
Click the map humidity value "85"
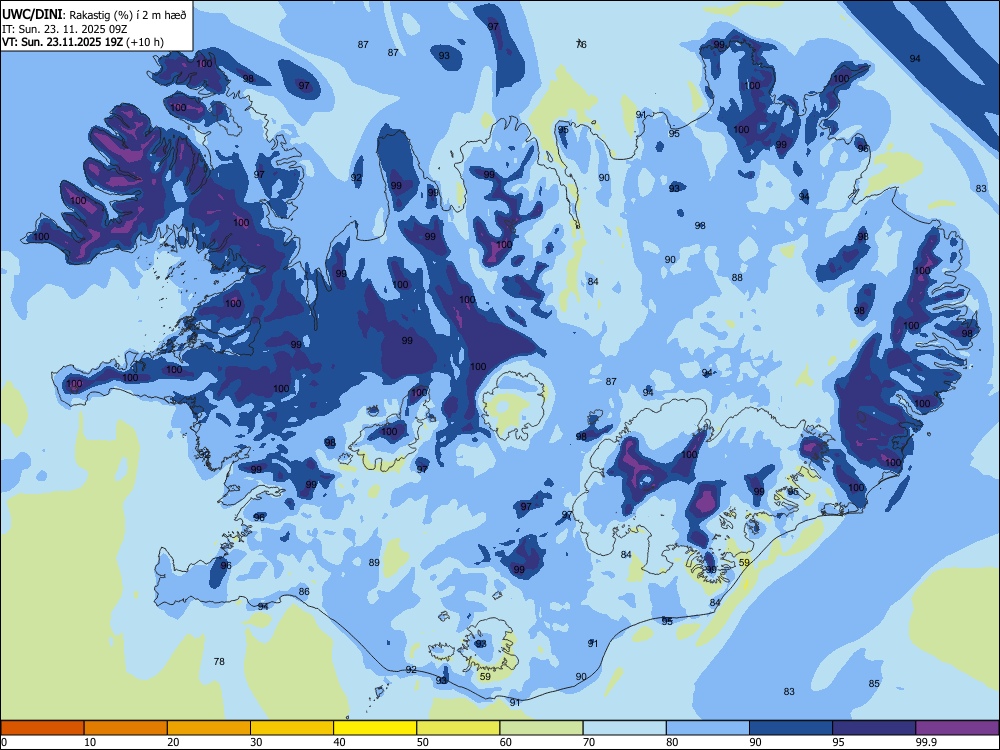[874, 684]
